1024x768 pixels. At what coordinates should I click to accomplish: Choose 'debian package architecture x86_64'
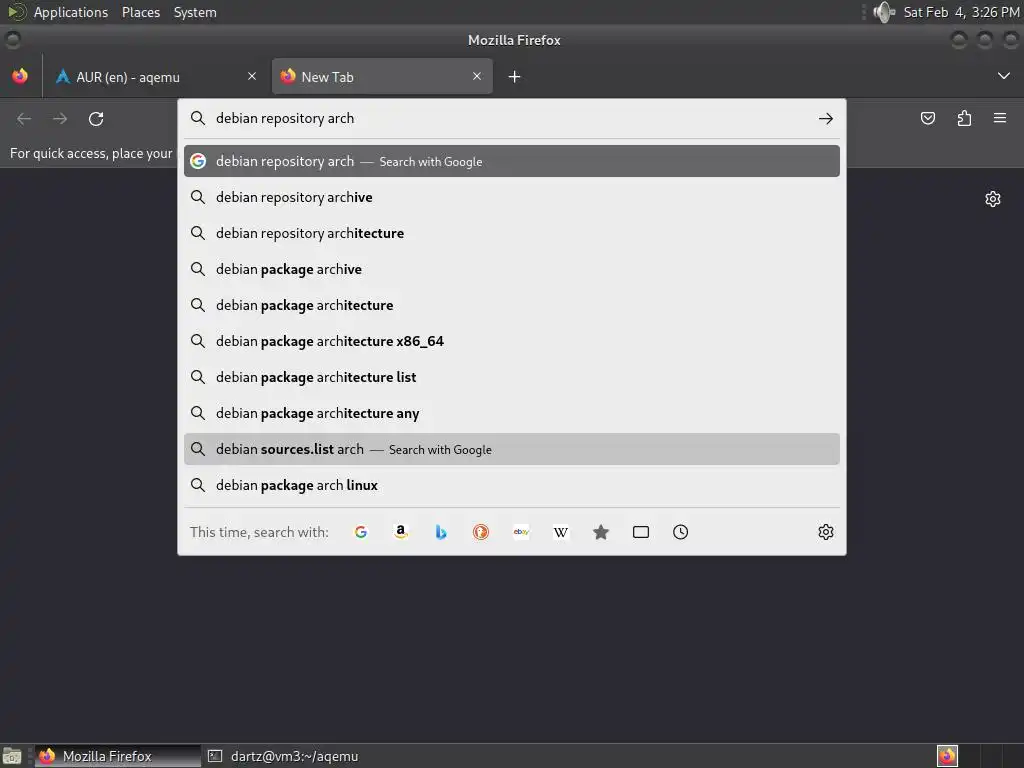click(511, 341)
